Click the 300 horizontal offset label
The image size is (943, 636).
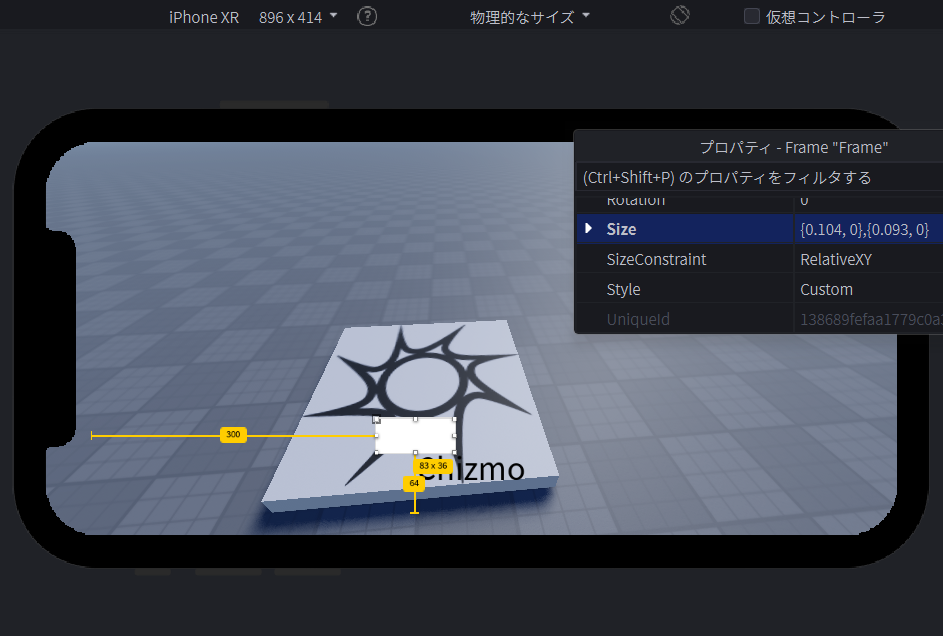[233, 435]
